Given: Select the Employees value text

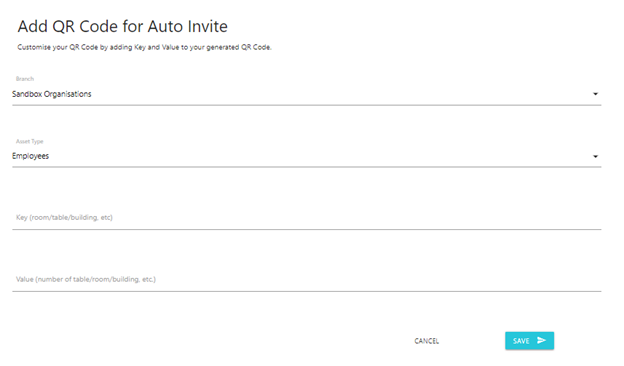Looking at the screenshot, I should (x=30, y=156).
